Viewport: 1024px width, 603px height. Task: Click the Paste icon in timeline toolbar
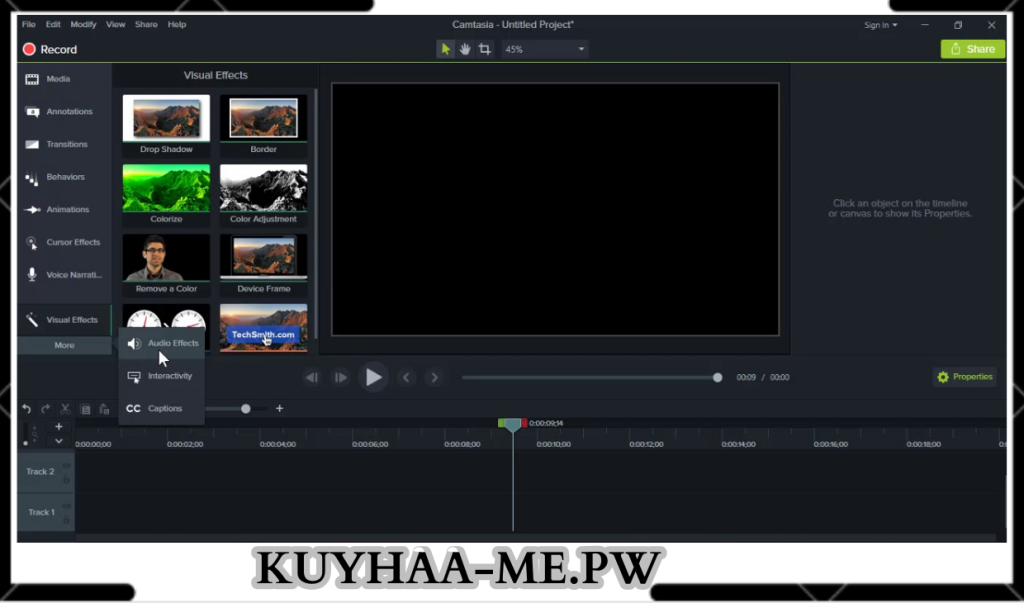104,409
